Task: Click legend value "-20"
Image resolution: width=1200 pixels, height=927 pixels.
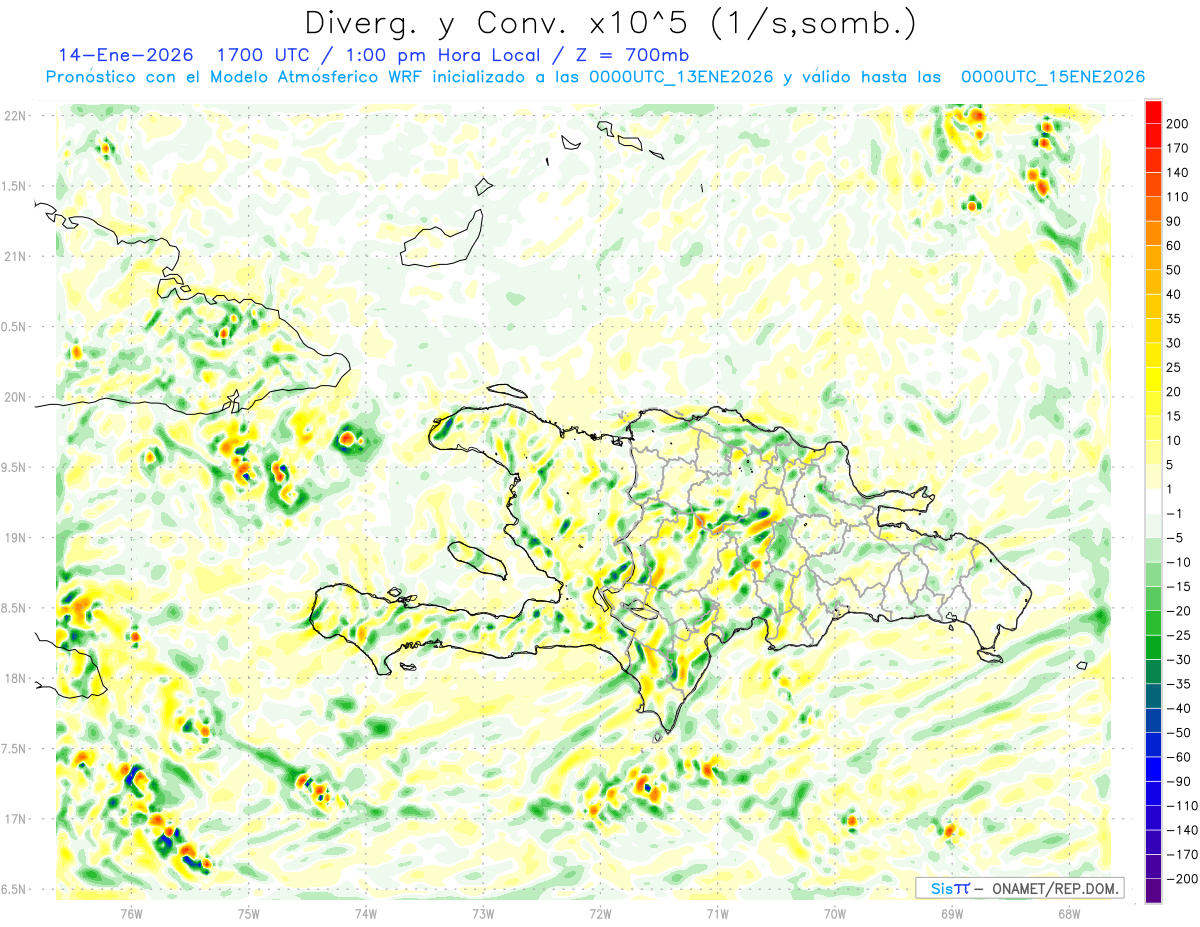Action: [1180, 611]
